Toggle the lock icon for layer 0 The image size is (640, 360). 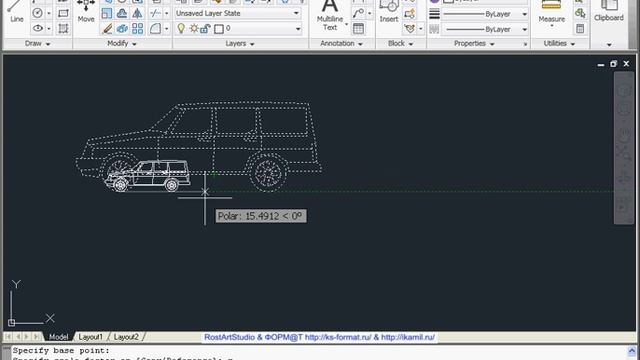pyautogui.click(x=206, y=28)
